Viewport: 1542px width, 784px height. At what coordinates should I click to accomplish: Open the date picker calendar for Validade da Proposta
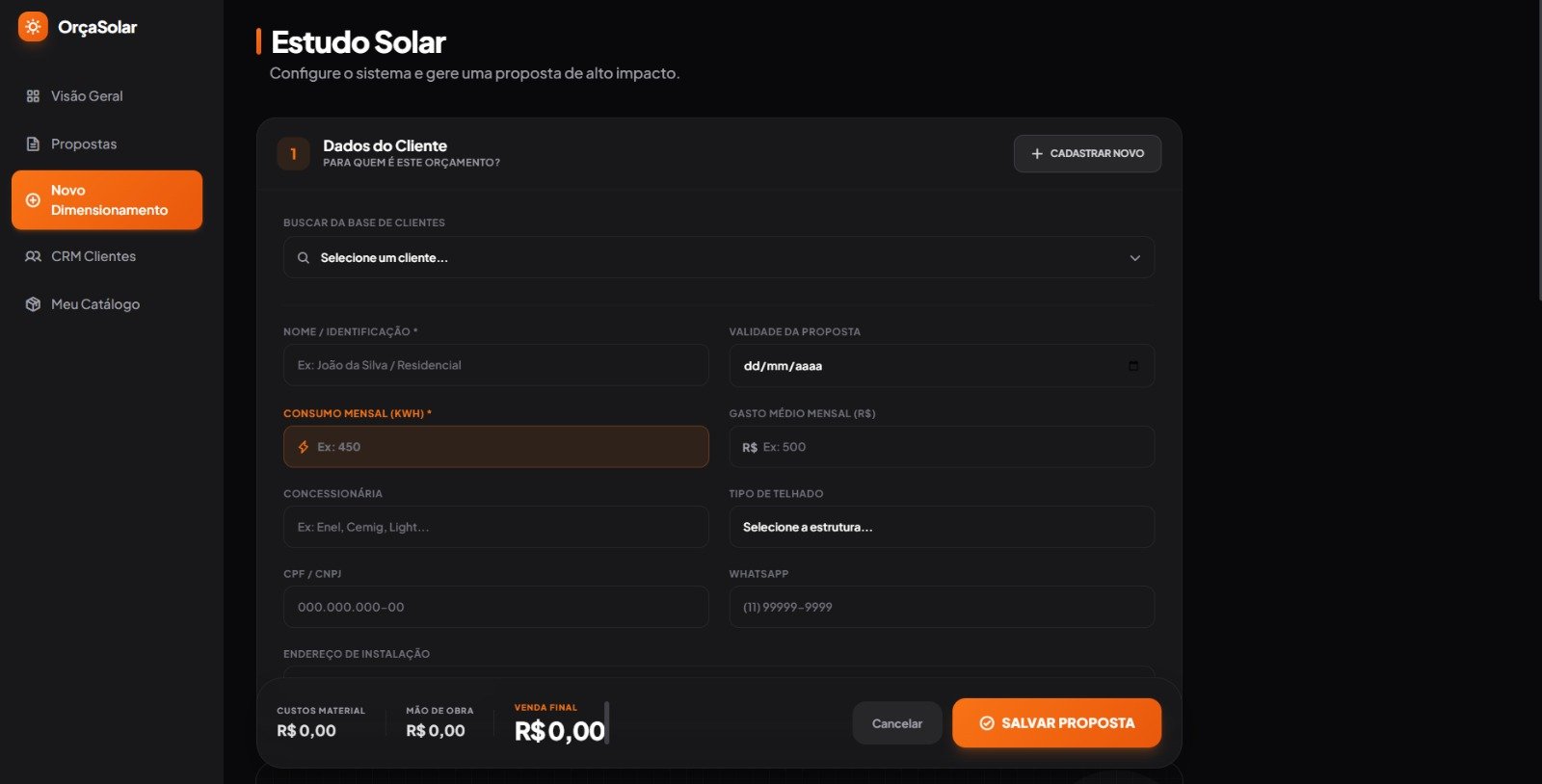pyautogui.click(x=1134, y=365)
